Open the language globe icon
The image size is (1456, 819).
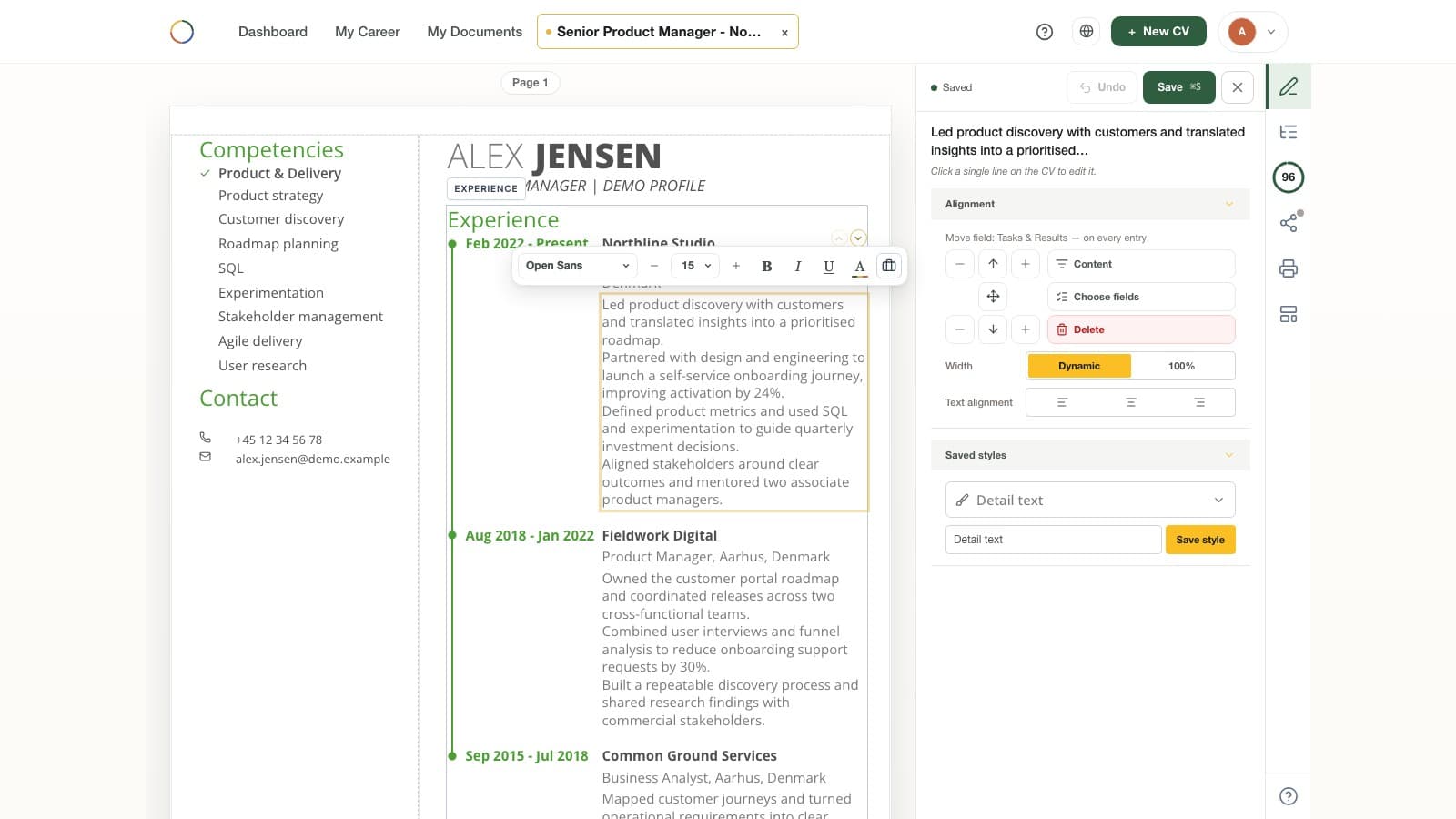pyautogui.click(x=1087, y=31)
